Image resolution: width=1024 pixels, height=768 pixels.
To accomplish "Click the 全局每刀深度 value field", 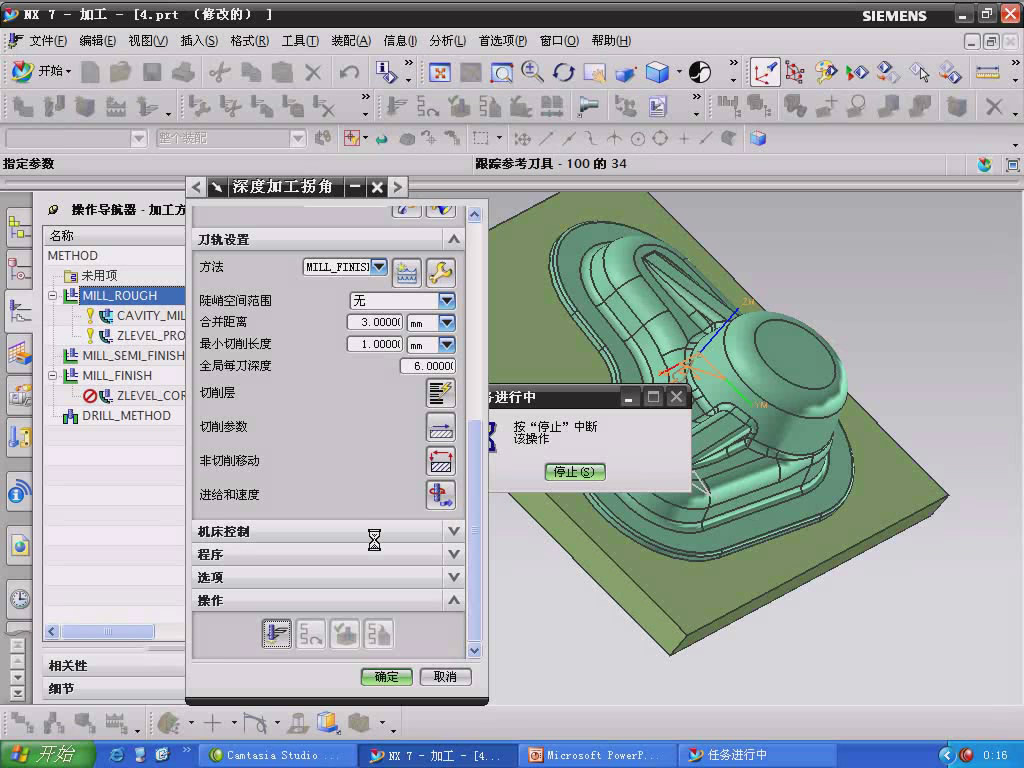I will click(x=428, y=366).
